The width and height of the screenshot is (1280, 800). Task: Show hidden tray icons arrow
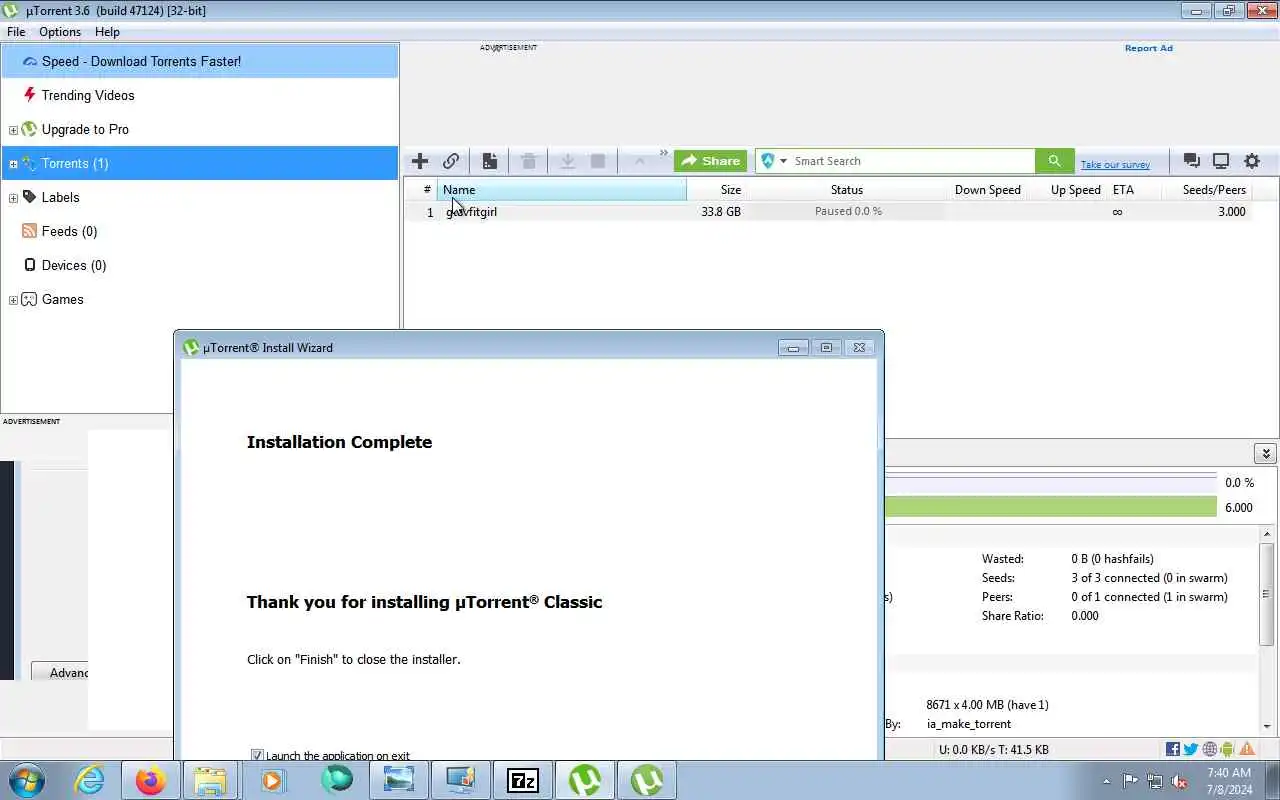coord(1106,782)
